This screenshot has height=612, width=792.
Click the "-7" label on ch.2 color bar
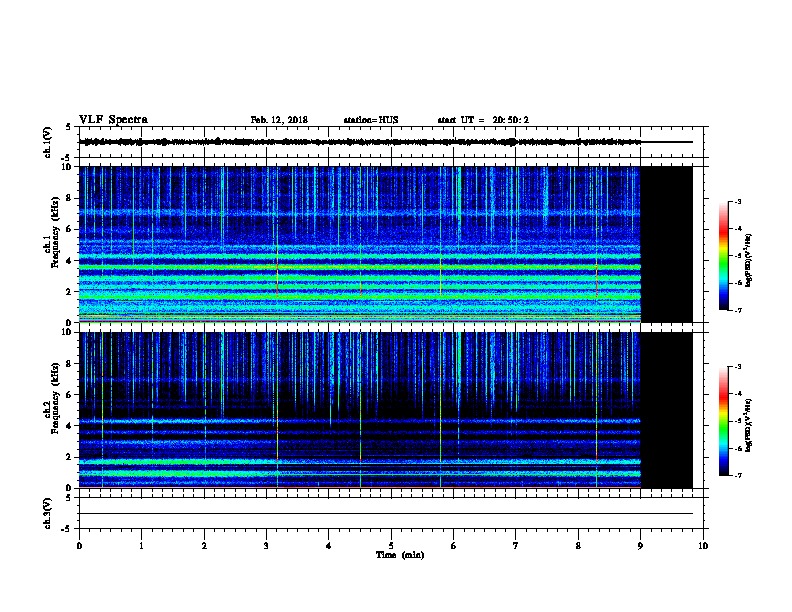(x=737, y=476)
